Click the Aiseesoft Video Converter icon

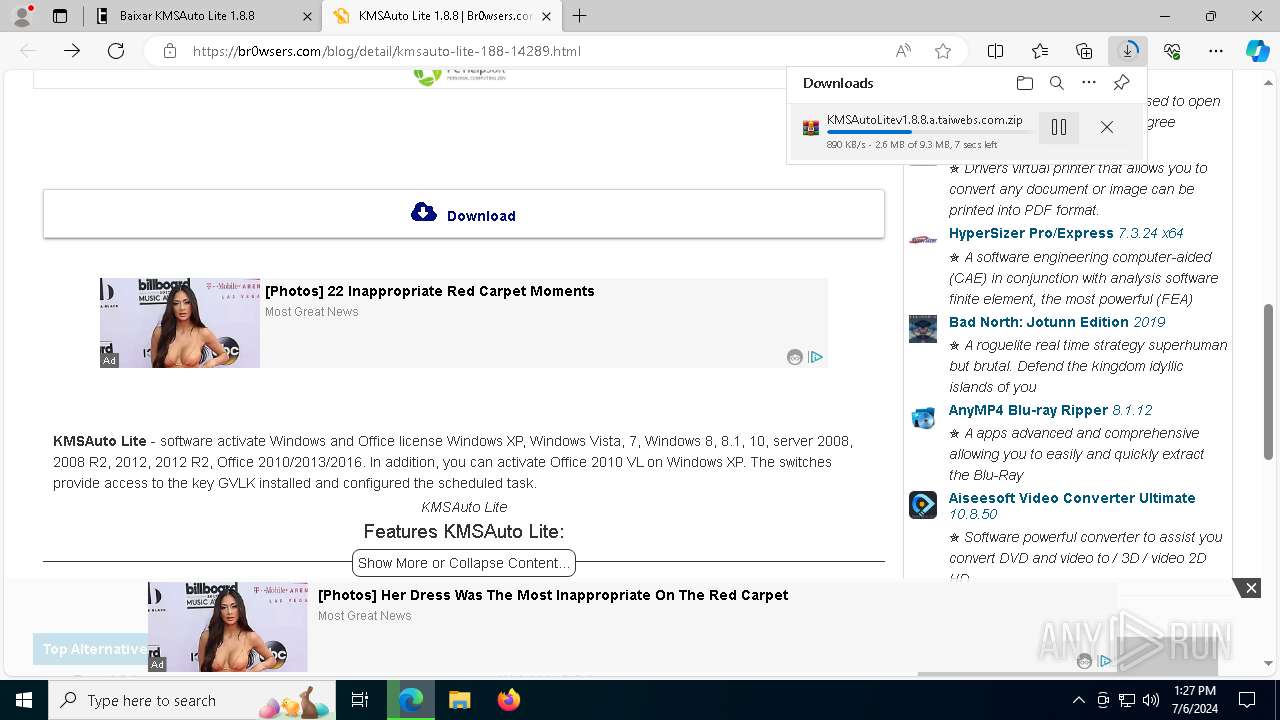tap(923, 504)
